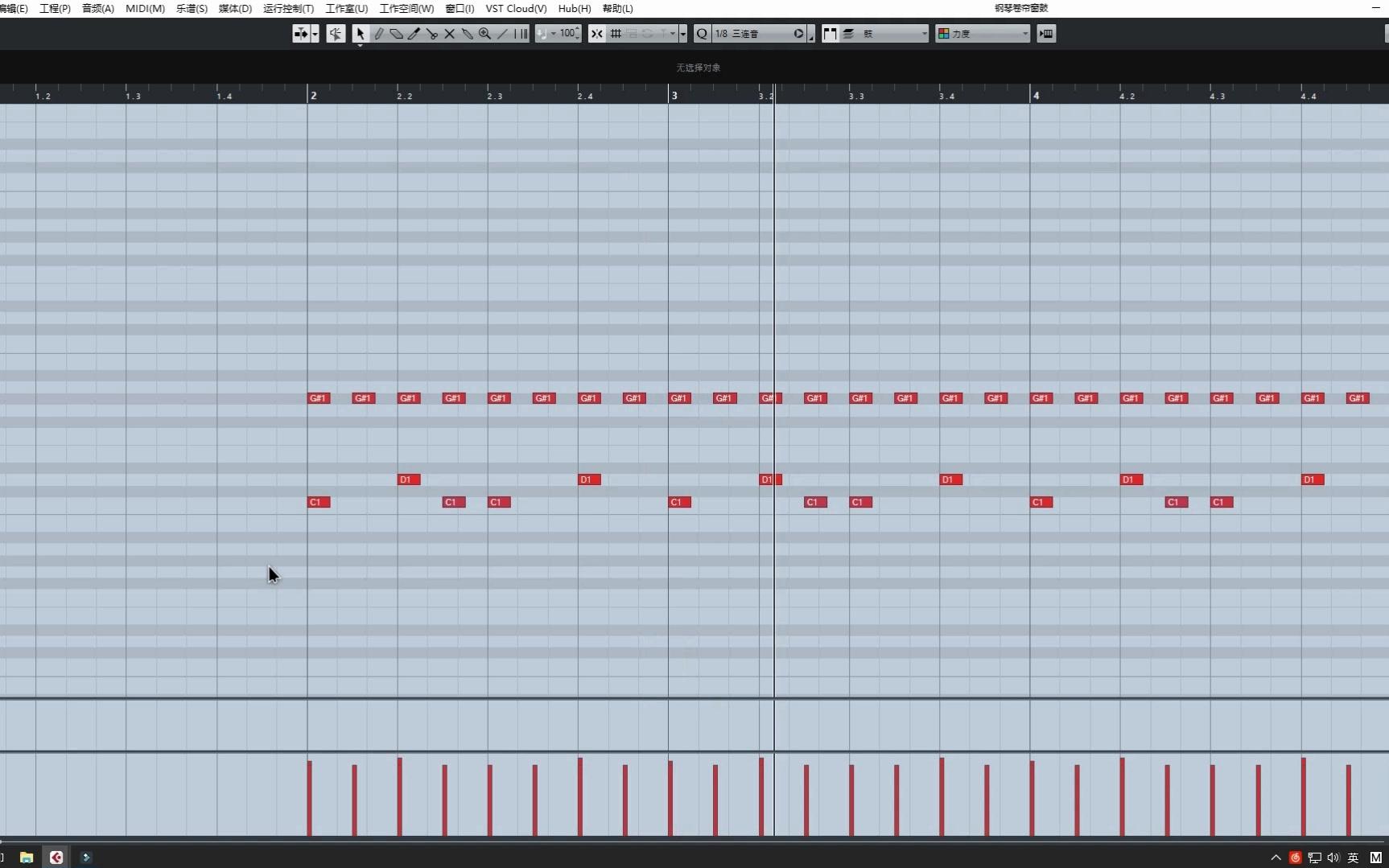Open the third taskbar app with arrow icon
The width and height of the screenshot is (1389, 868).
(86, 858)
